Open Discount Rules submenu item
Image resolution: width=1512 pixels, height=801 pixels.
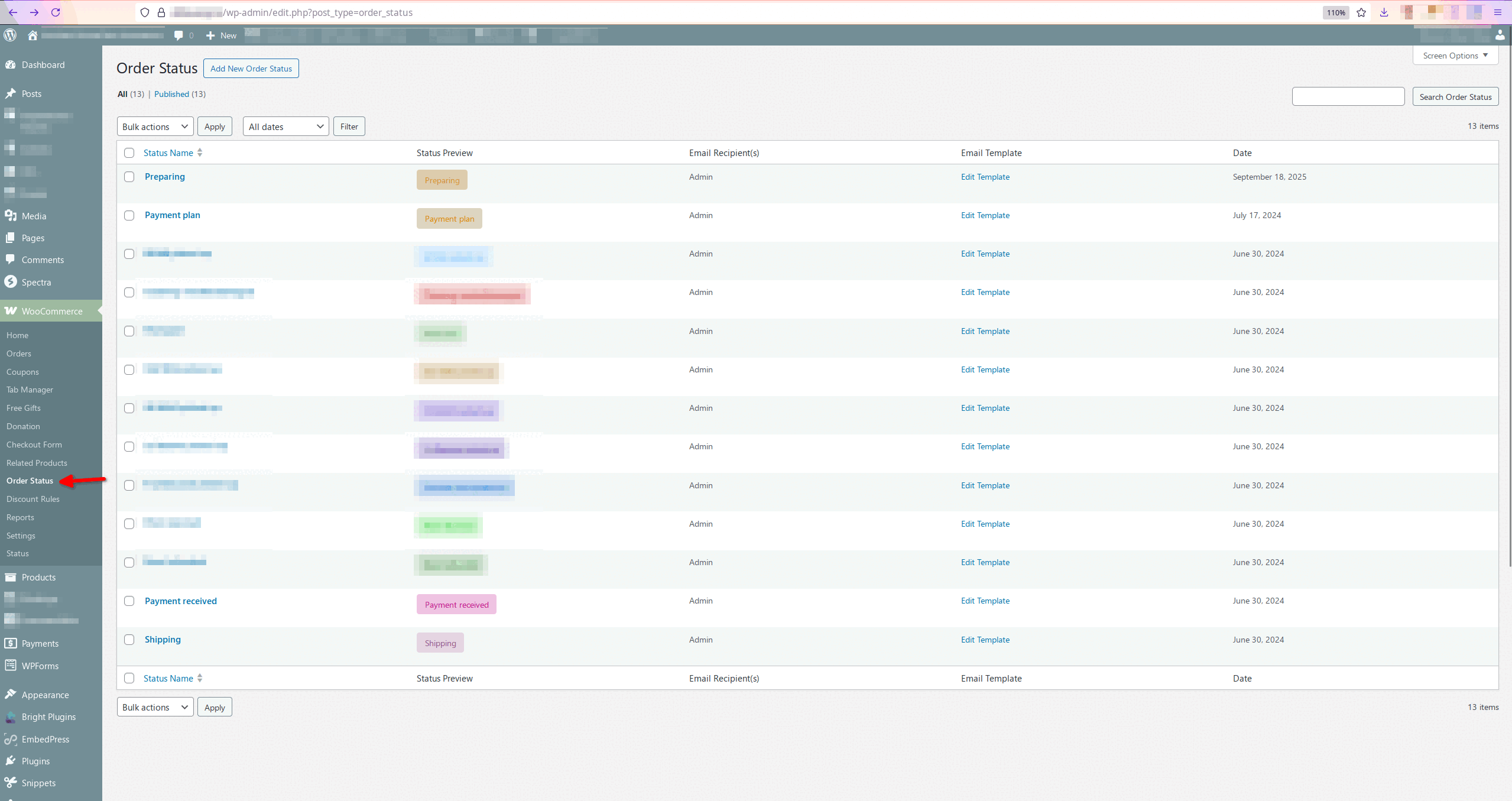(33, 499)
